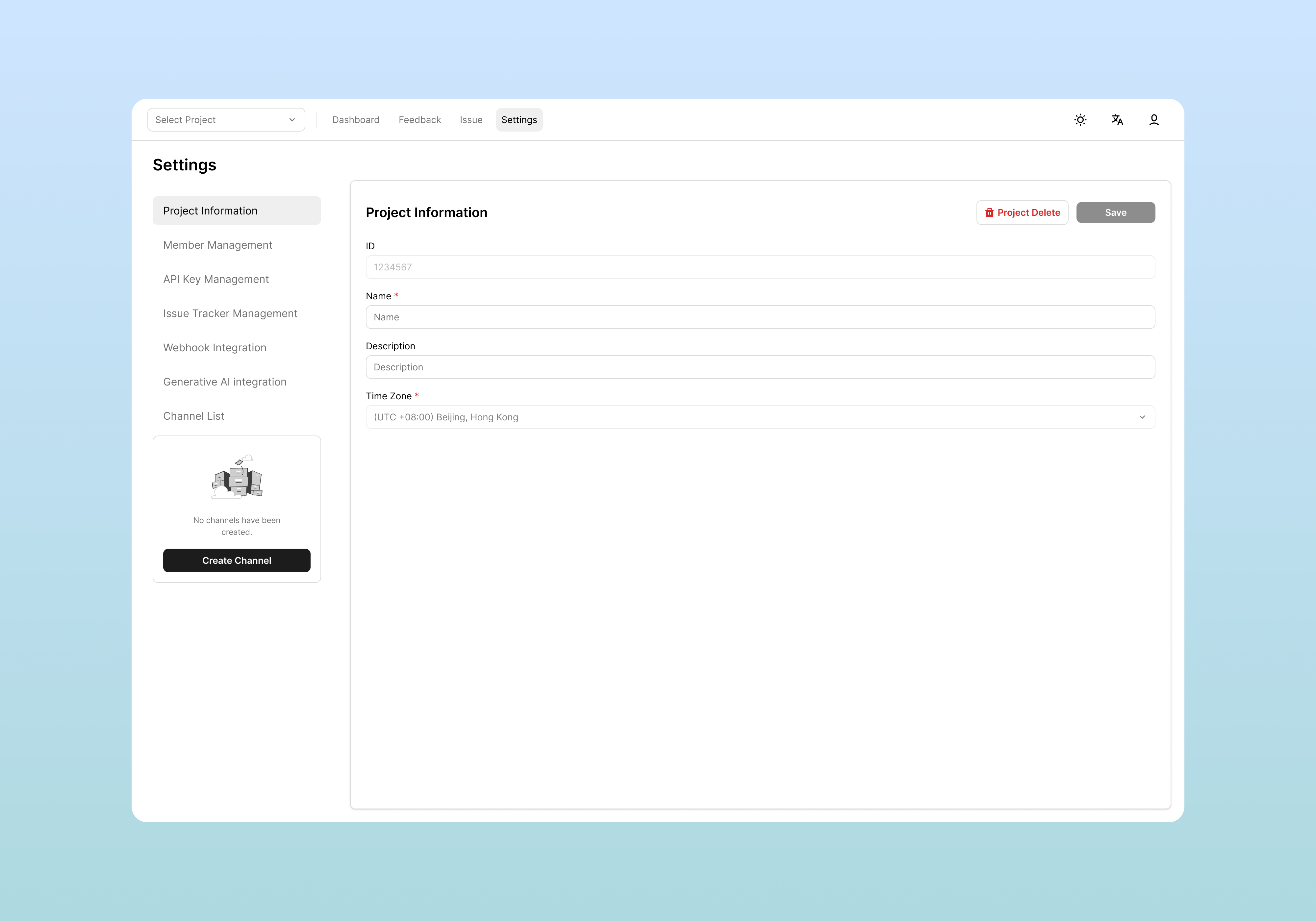The width and height of the screenshot is (1316, 921).
Task: Open the Time Zone dropdown
Action: pos(759,417)
